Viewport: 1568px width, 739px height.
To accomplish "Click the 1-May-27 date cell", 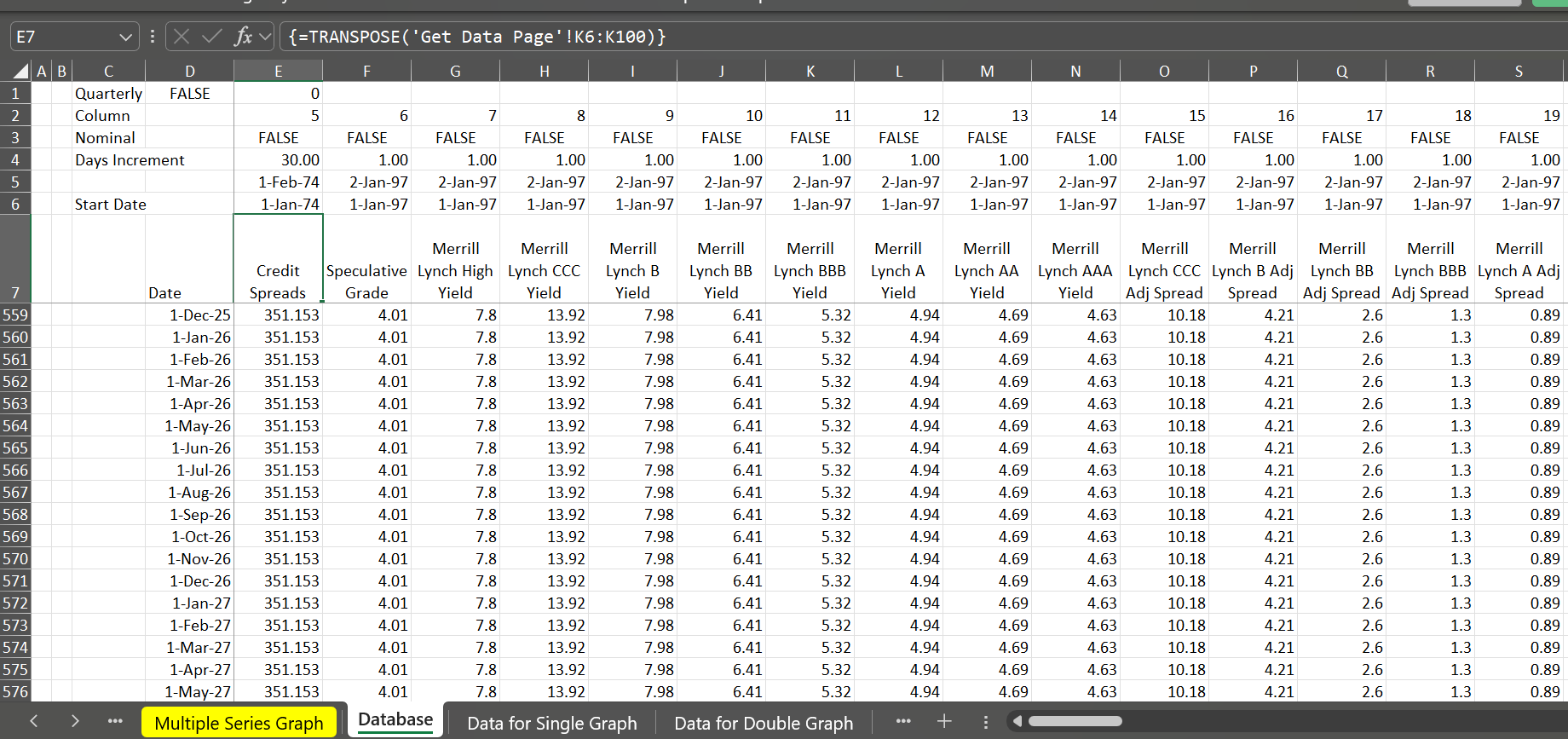I will pos(189,691).
